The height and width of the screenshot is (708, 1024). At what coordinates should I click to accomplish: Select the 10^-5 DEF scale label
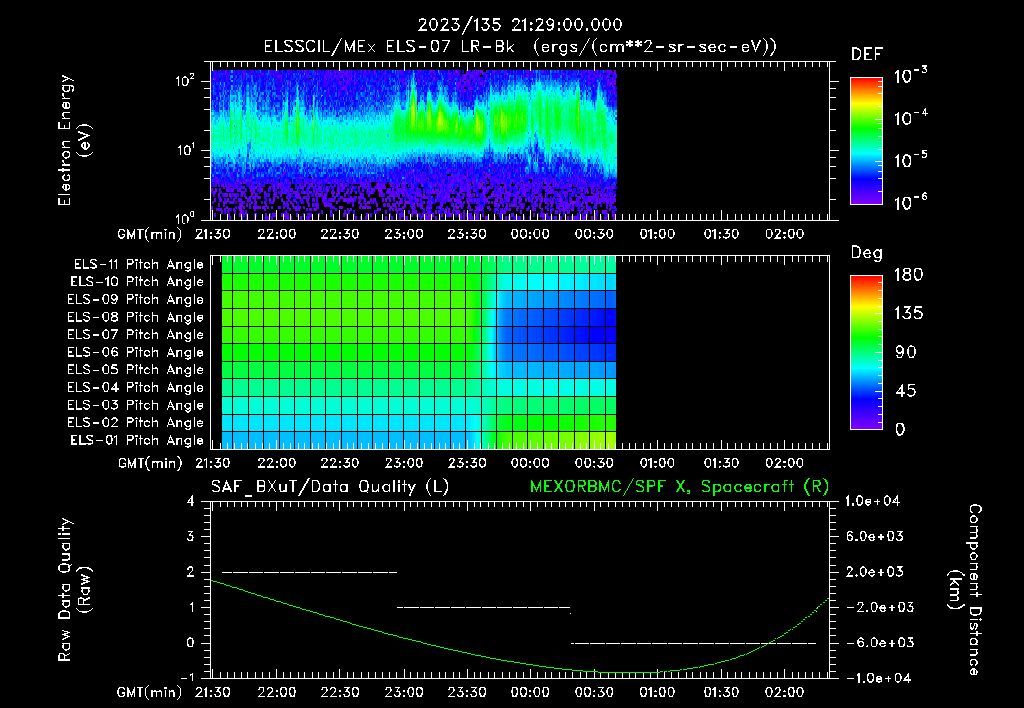pos(910,160)
